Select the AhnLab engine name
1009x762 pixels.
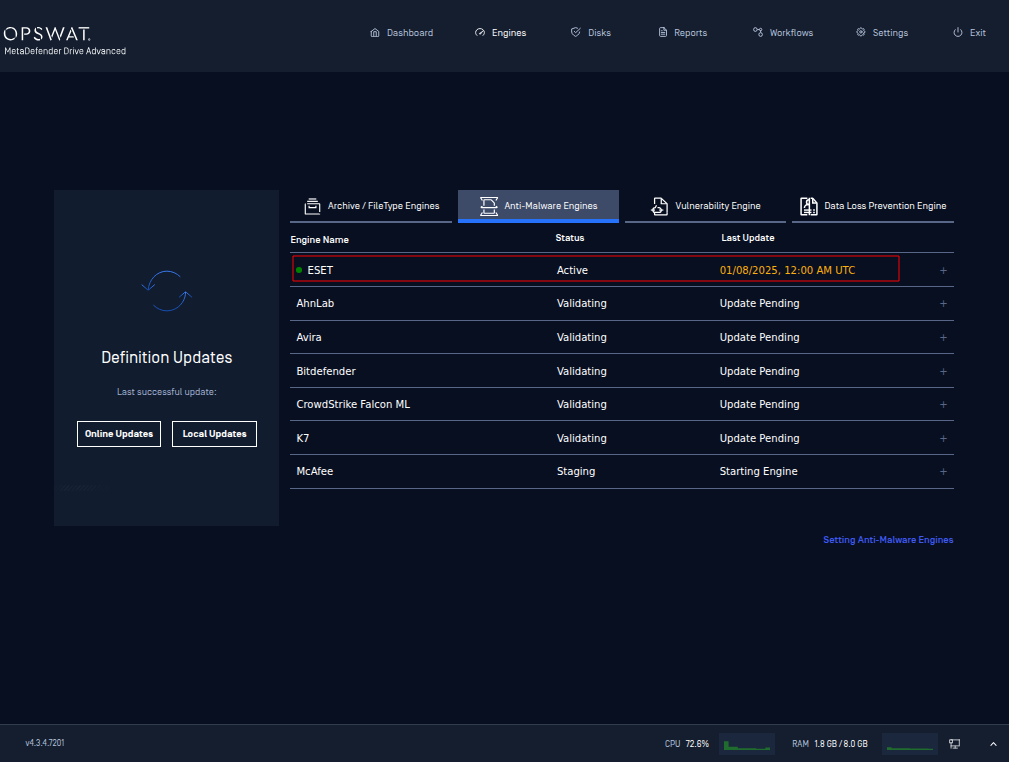[x=315, y=303]
